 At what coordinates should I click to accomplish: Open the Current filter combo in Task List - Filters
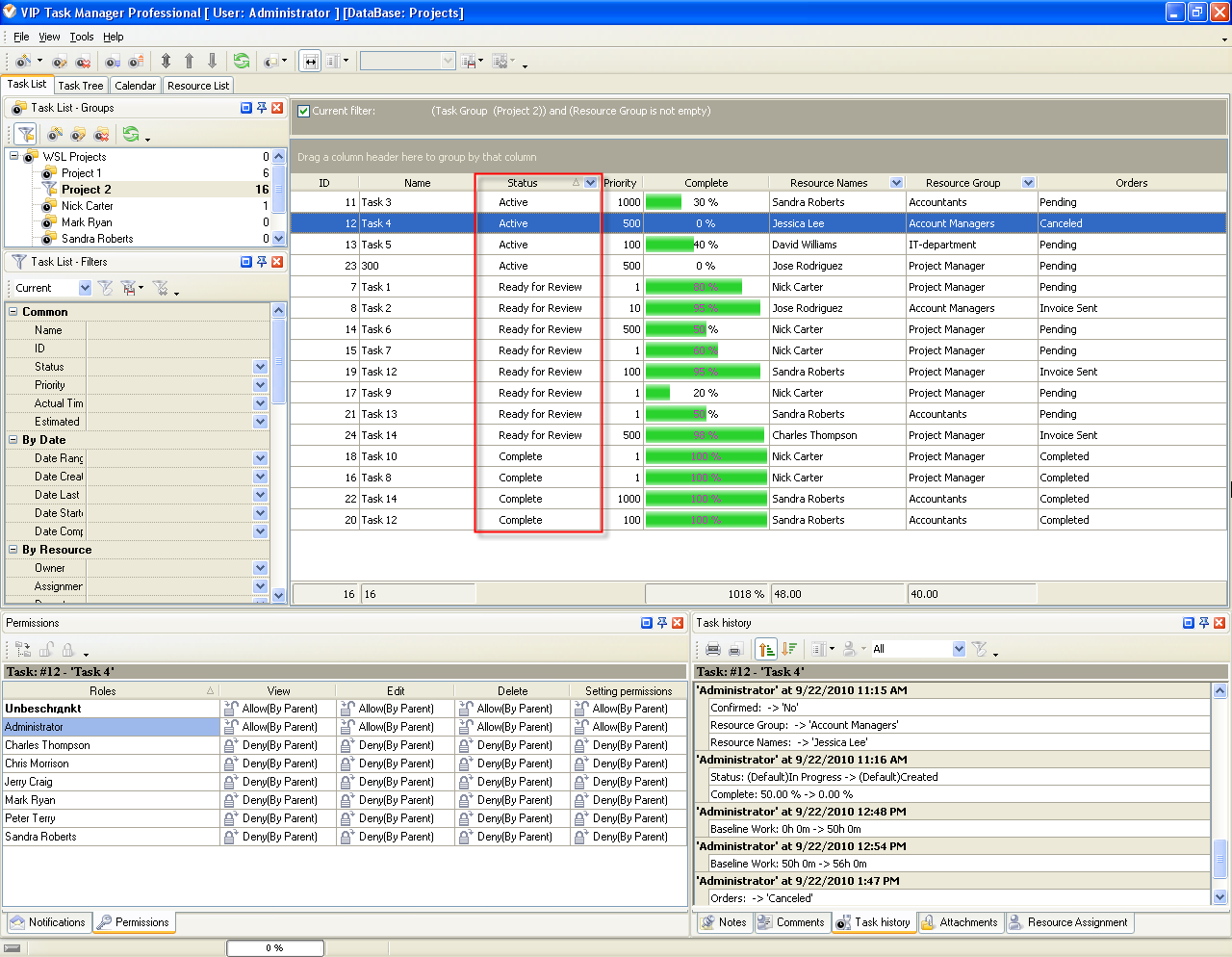point(85,287)
